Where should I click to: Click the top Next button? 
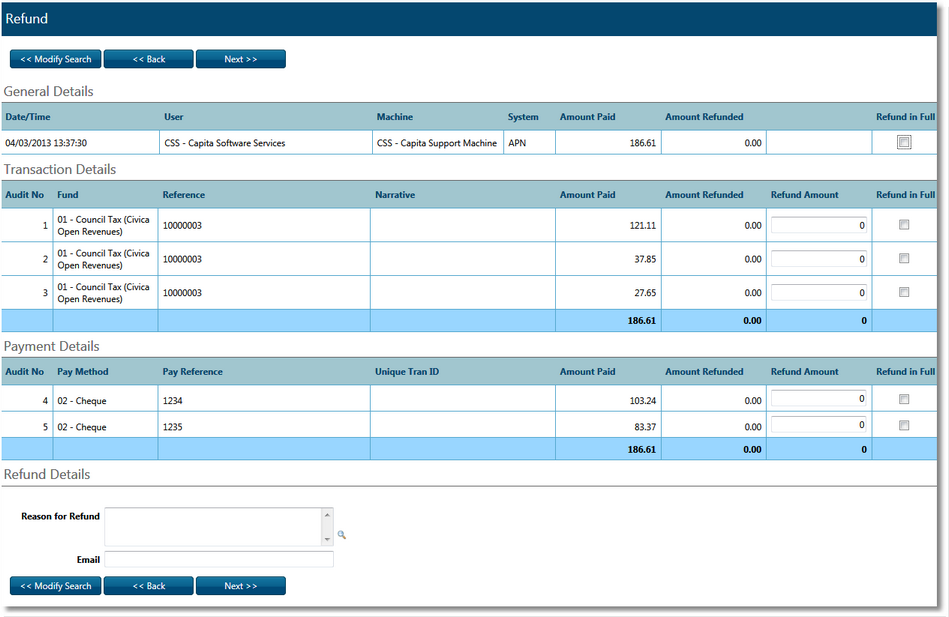[240, 58]
